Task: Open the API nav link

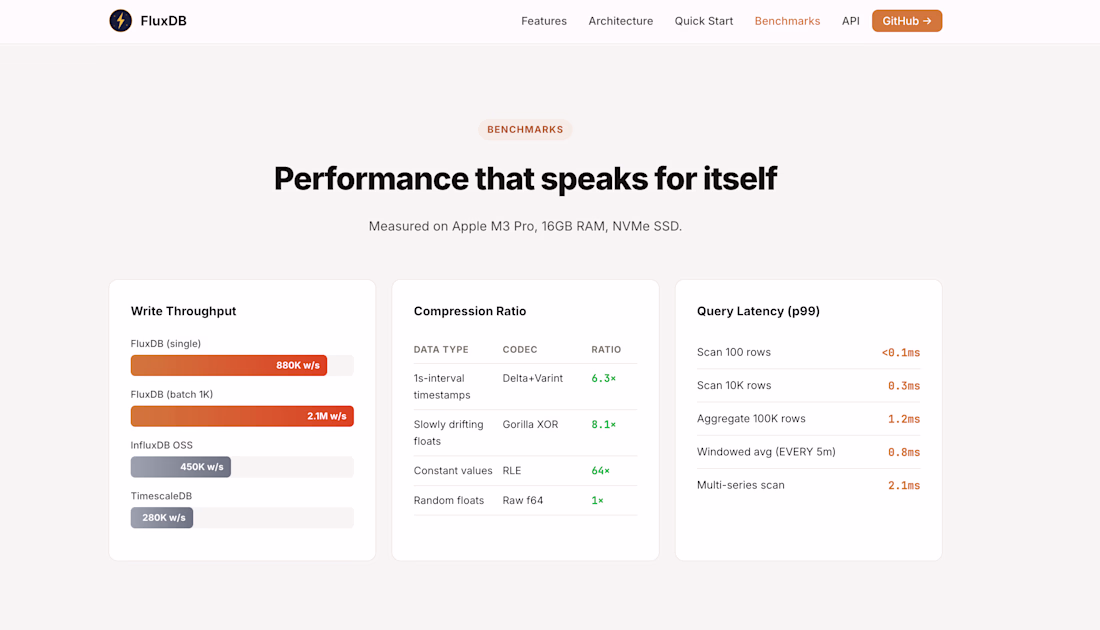Action: (x=850, y=21)
